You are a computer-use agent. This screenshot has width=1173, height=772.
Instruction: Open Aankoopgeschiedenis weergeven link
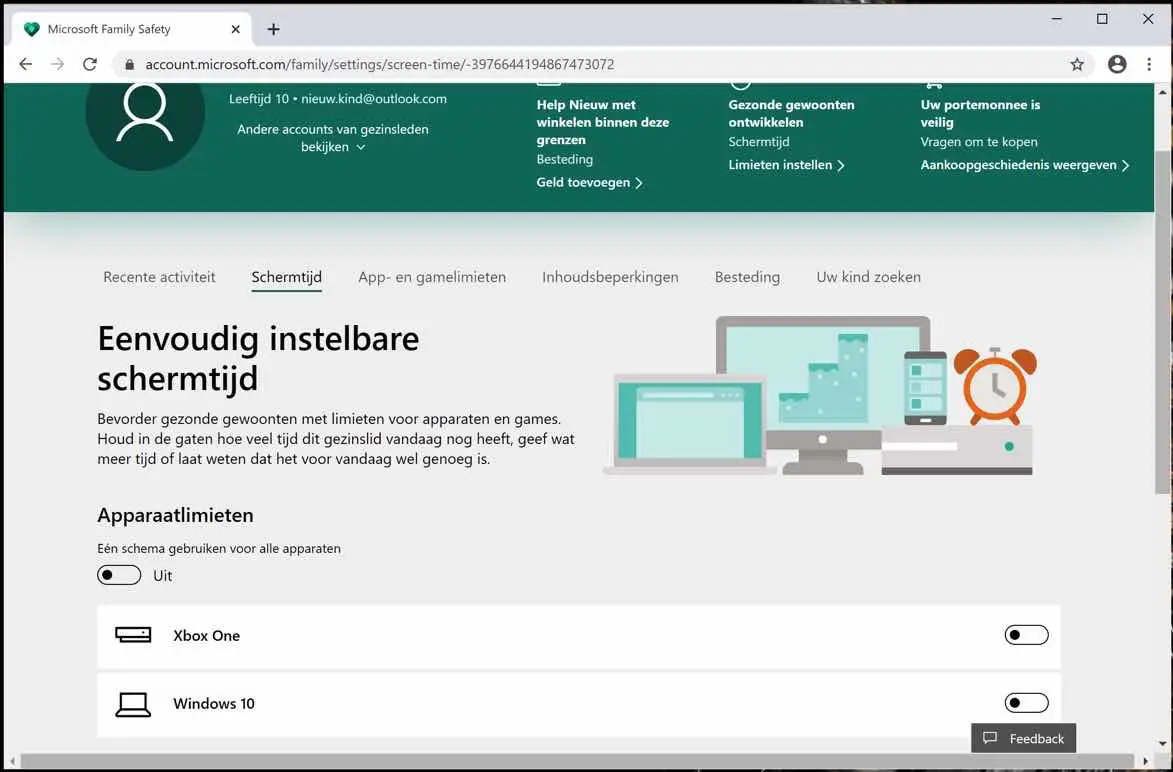point(1025,165)
